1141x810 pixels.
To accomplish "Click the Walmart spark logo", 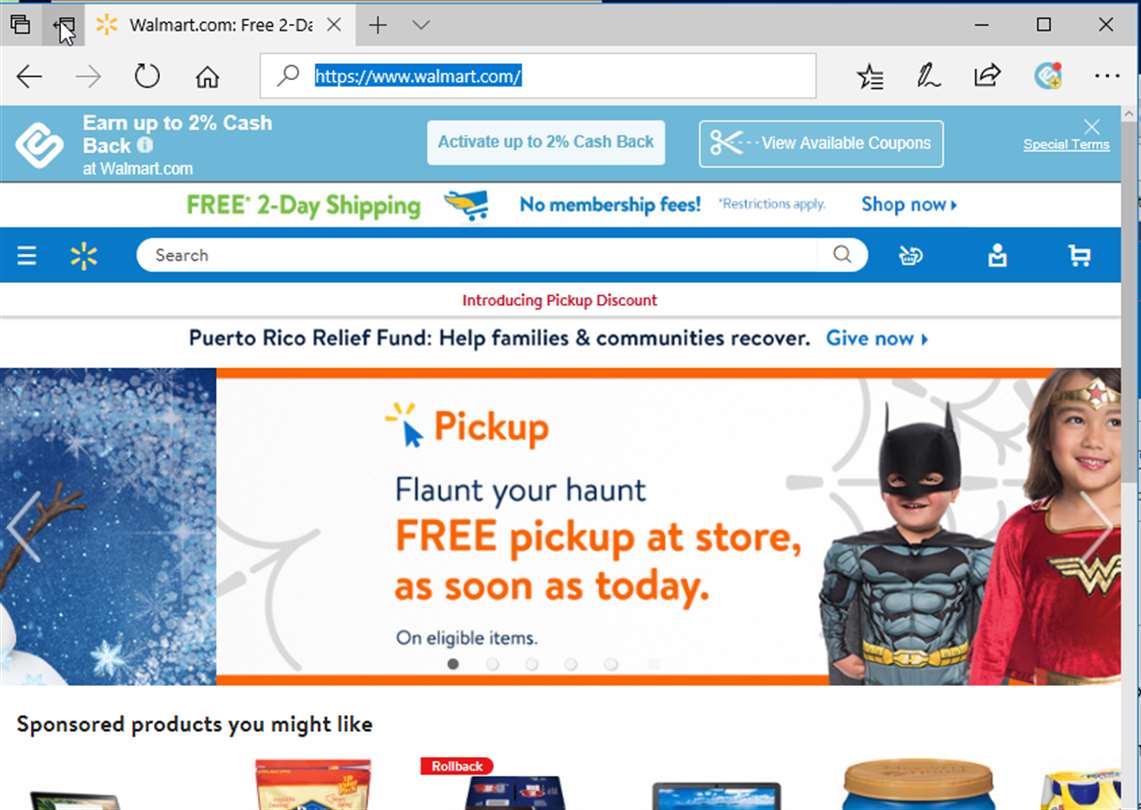I will coord(84,256).
